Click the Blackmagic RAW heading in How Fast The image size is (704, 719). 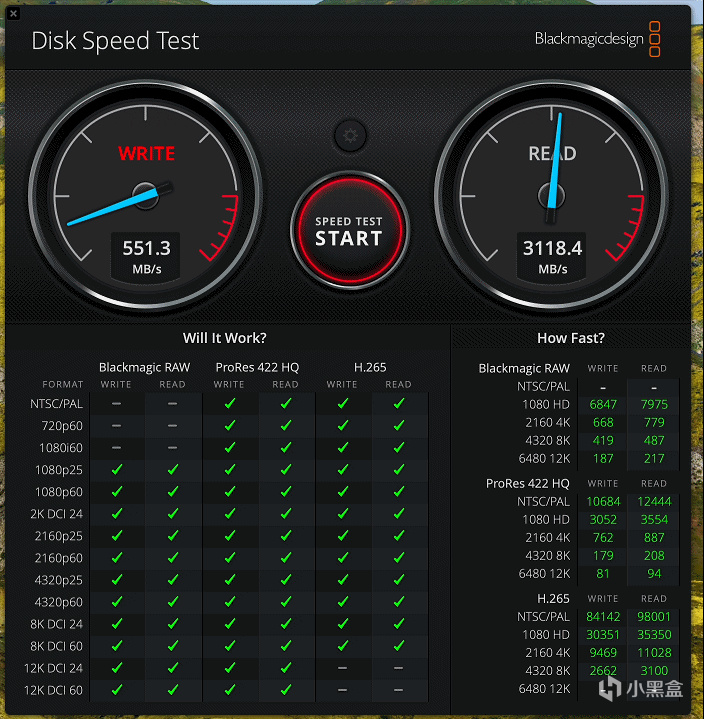[524, 368]
